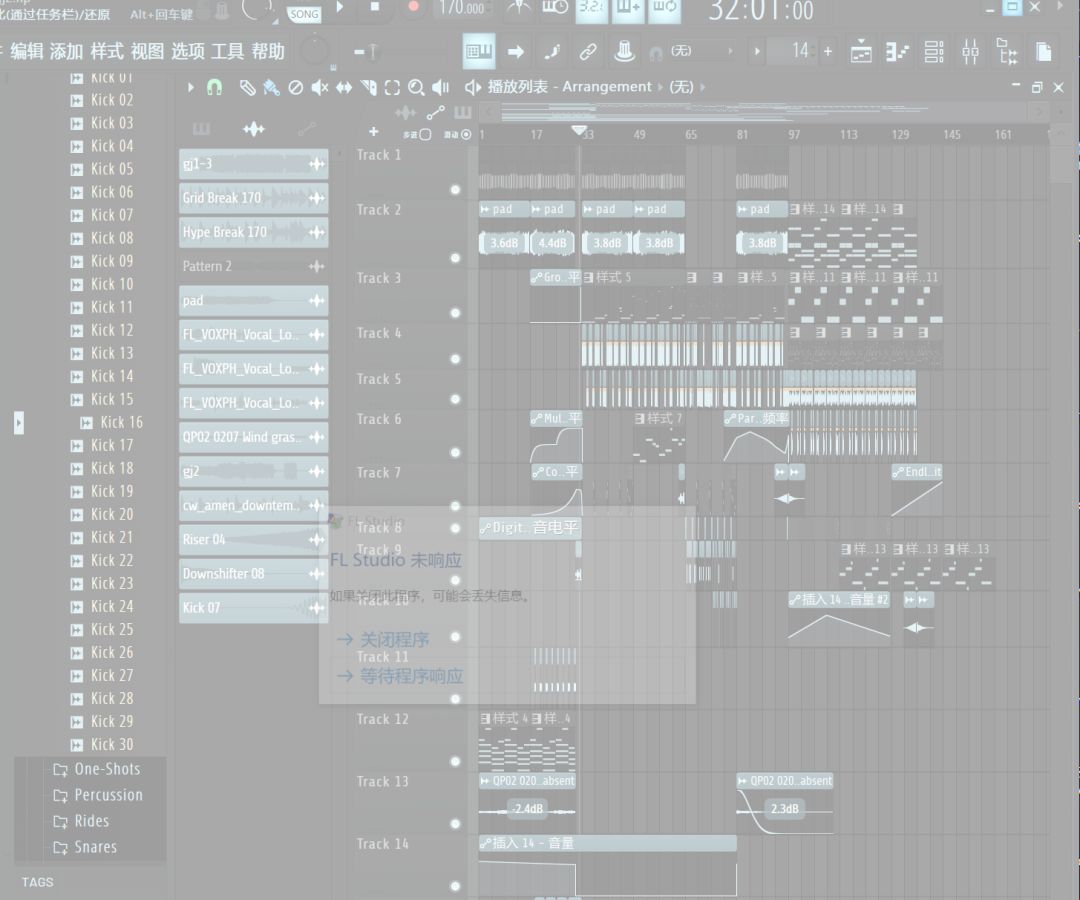This screenshot has height=900, width=1080.
Task: Toggle Track 3 mute dot
Action: pos(455,313)
